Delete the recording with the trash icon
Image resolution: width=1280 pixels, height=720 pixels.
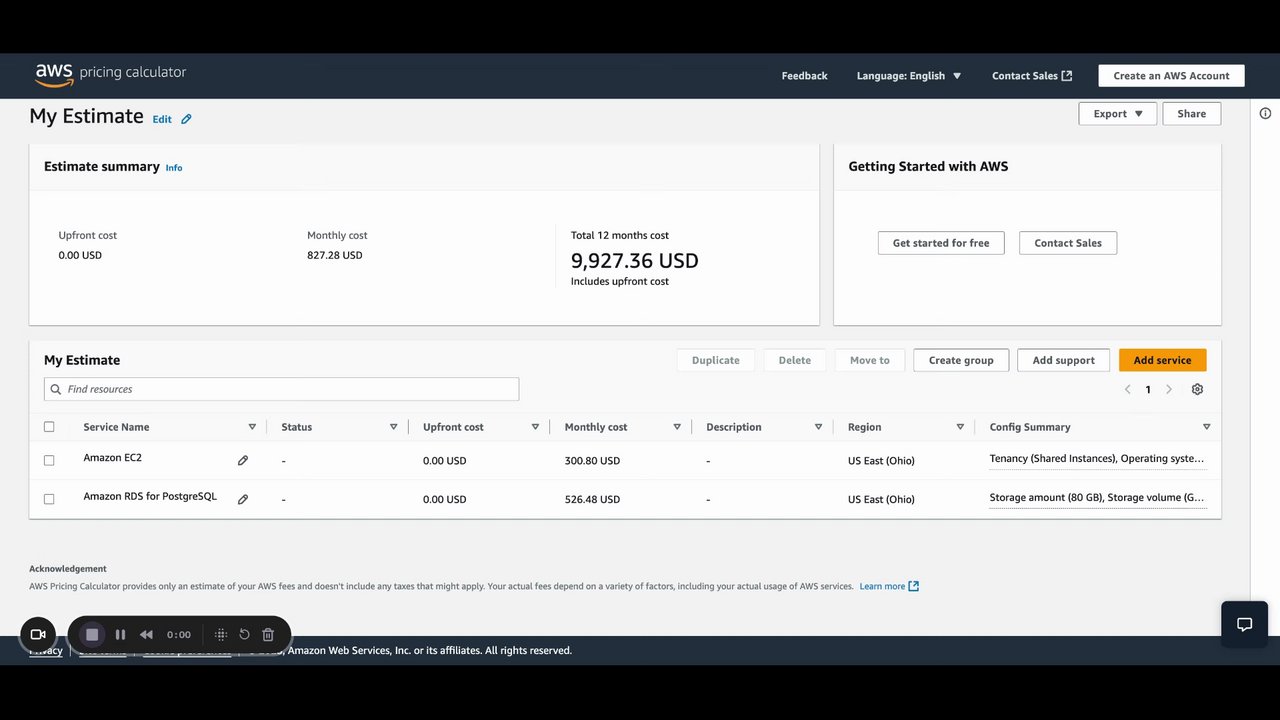(268, 634)
